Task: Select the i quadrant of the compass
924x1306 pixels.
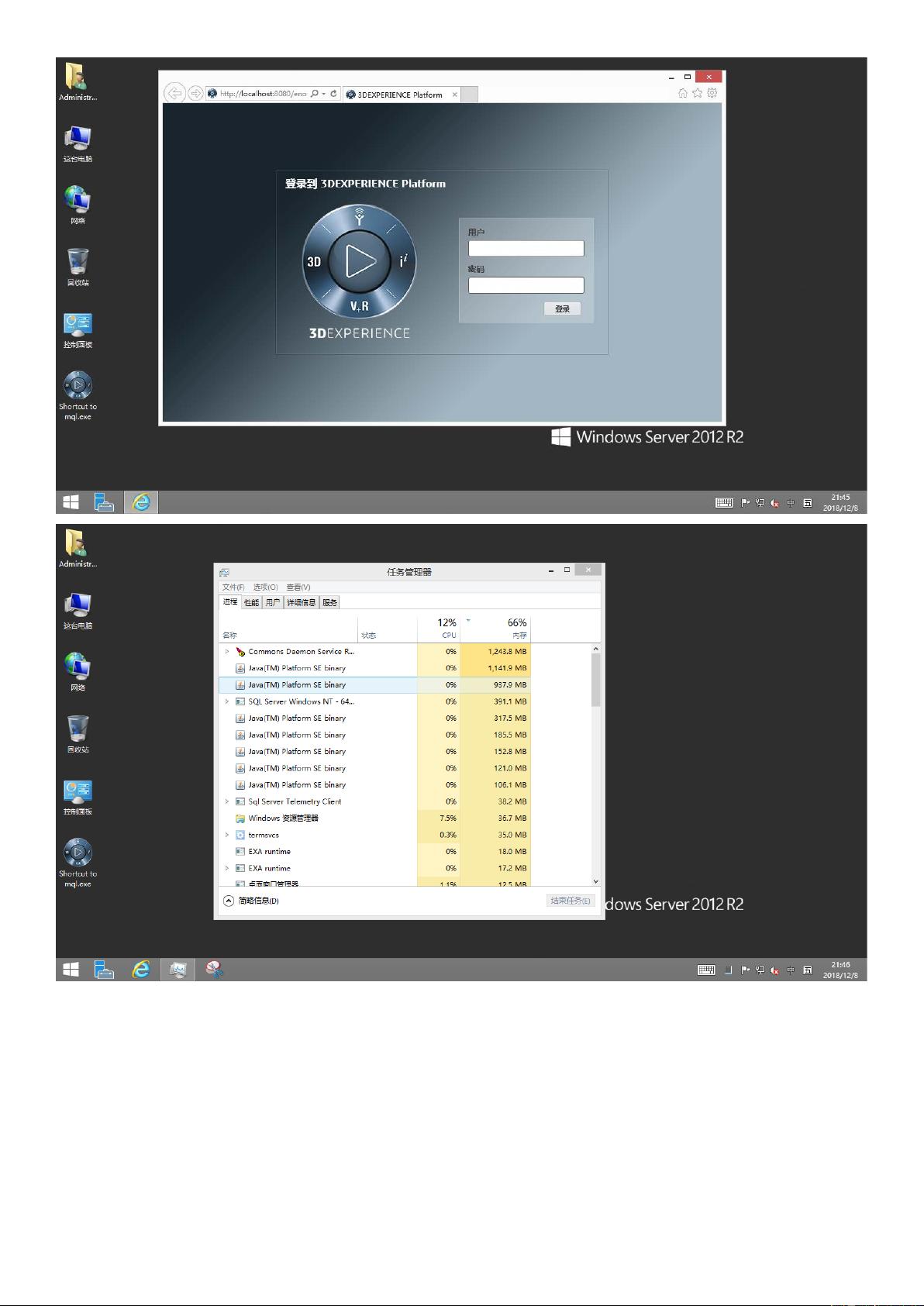Action: 403,261
